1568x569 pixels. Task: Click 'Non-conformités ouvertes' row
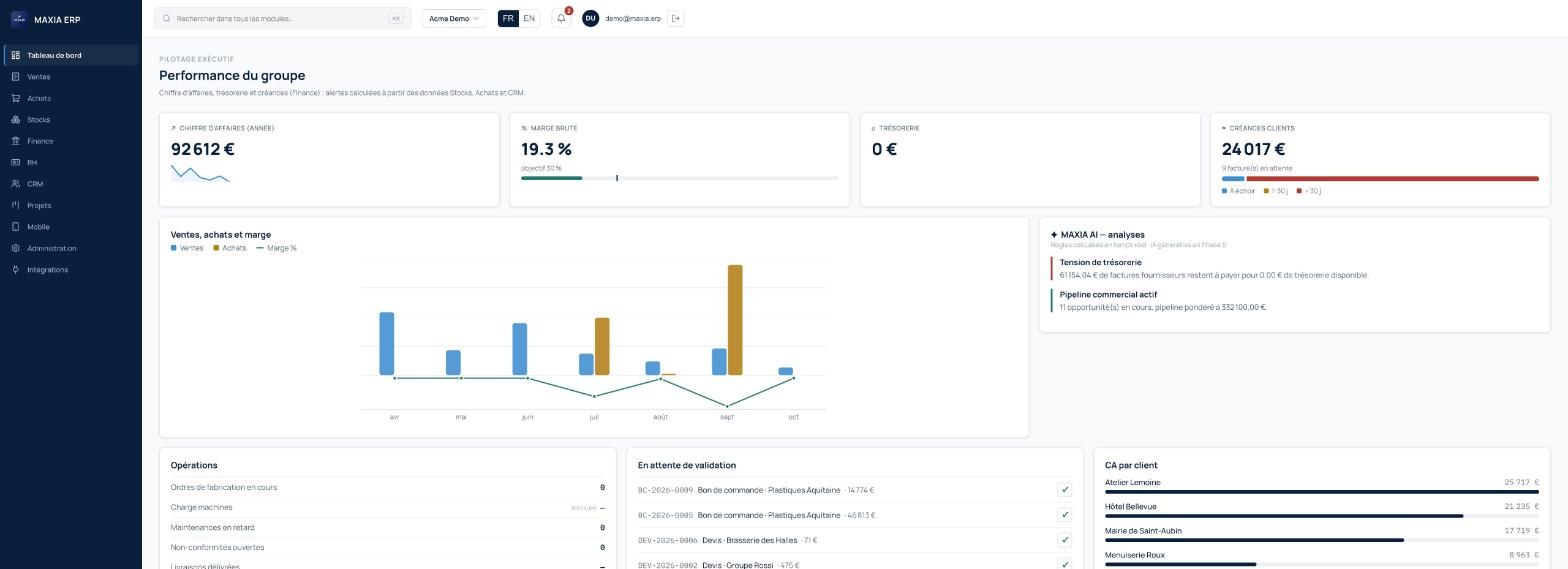[388, 547]
